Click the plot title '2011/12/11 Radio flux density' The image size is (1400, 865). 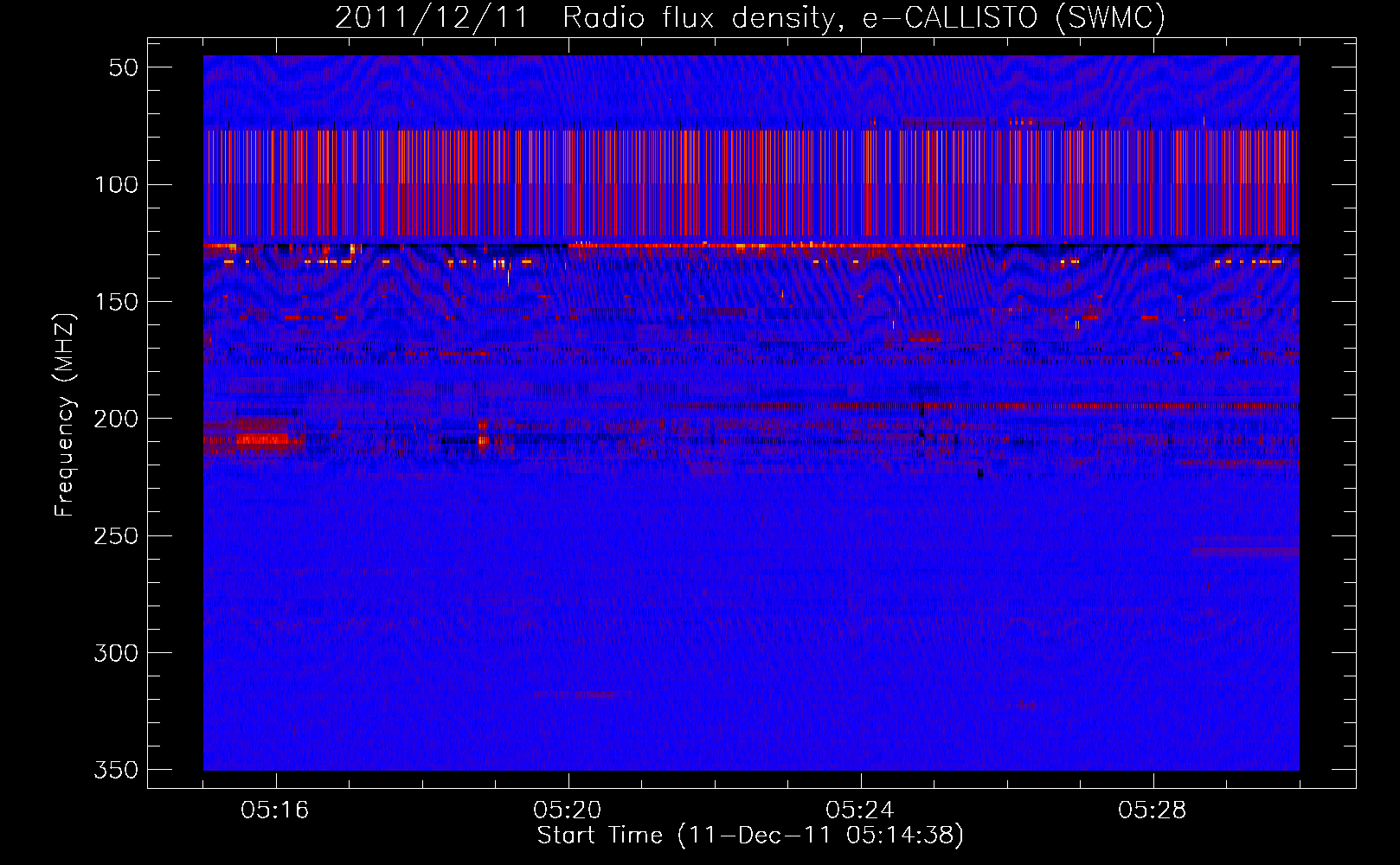click(x=750, y=18)
